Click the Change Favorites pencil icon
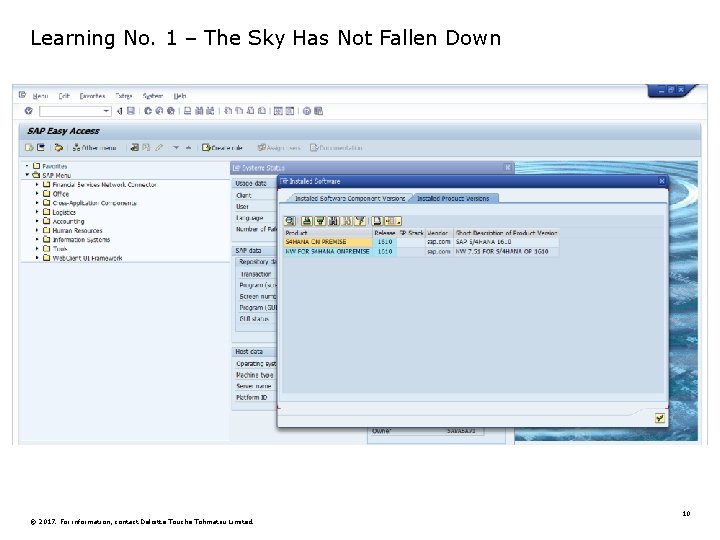The height and width of the screenshot is (540, 720). tap(159, 147)
